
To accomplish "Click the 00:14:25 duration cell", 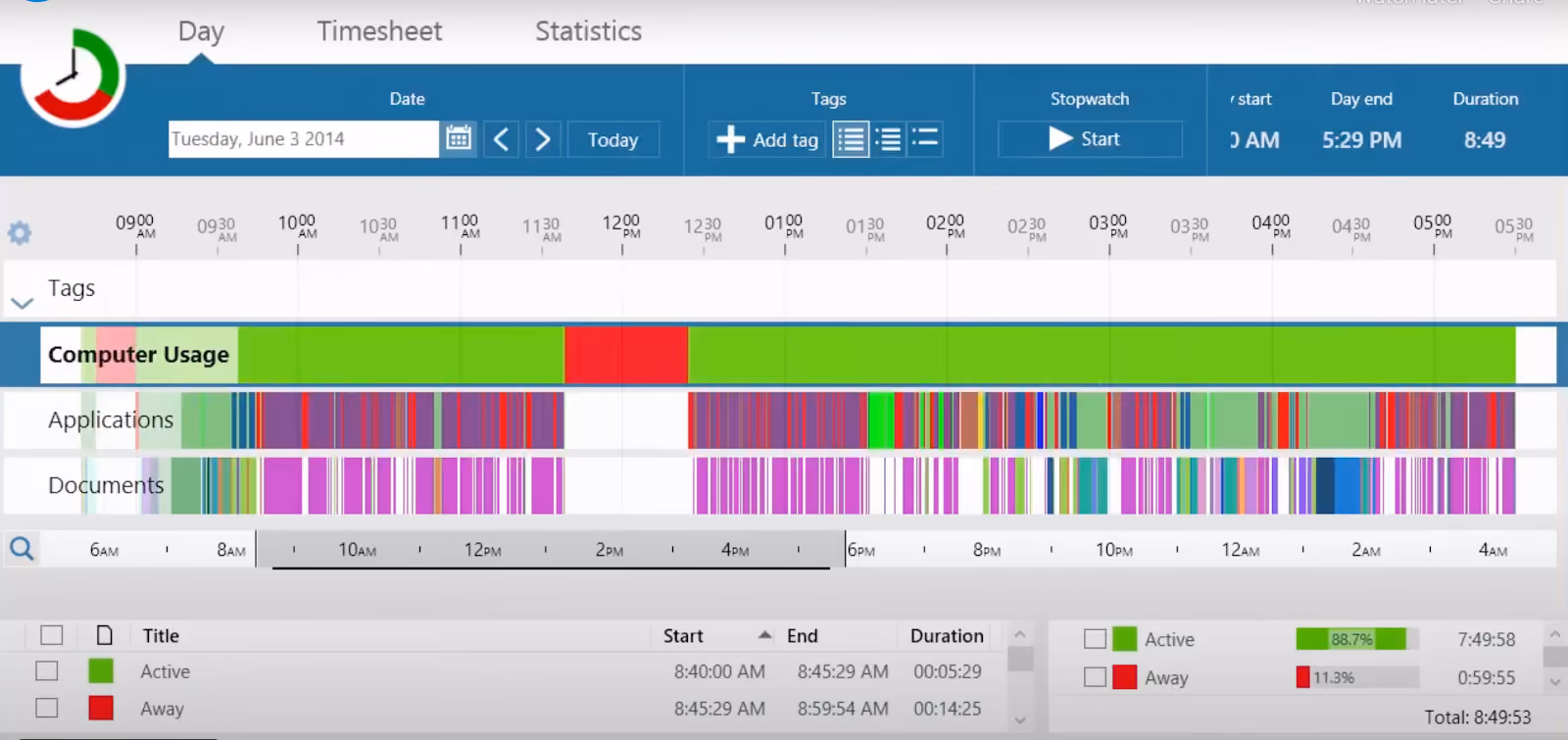I will coord(947,709).
